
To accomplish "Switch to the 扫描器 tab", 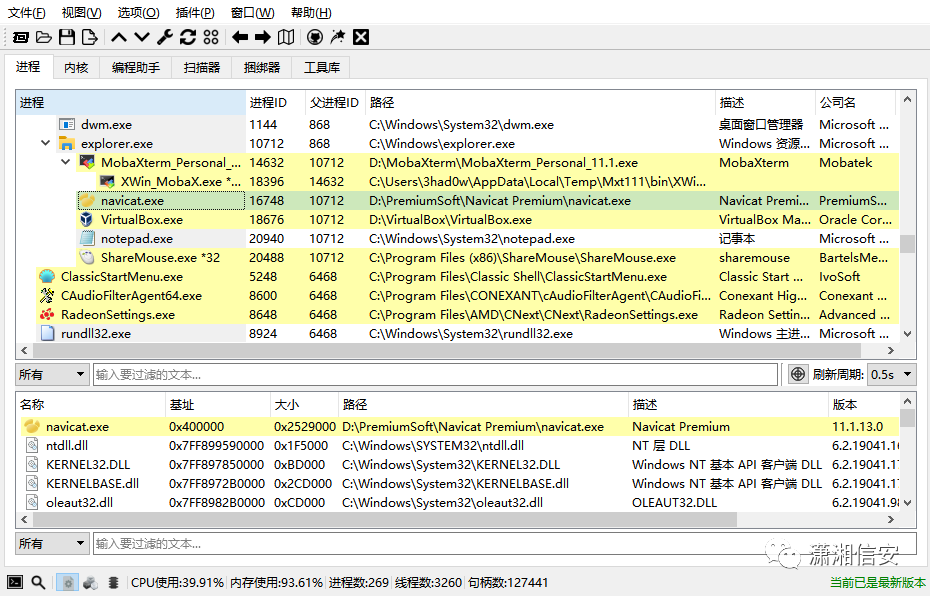I will 202,68.
